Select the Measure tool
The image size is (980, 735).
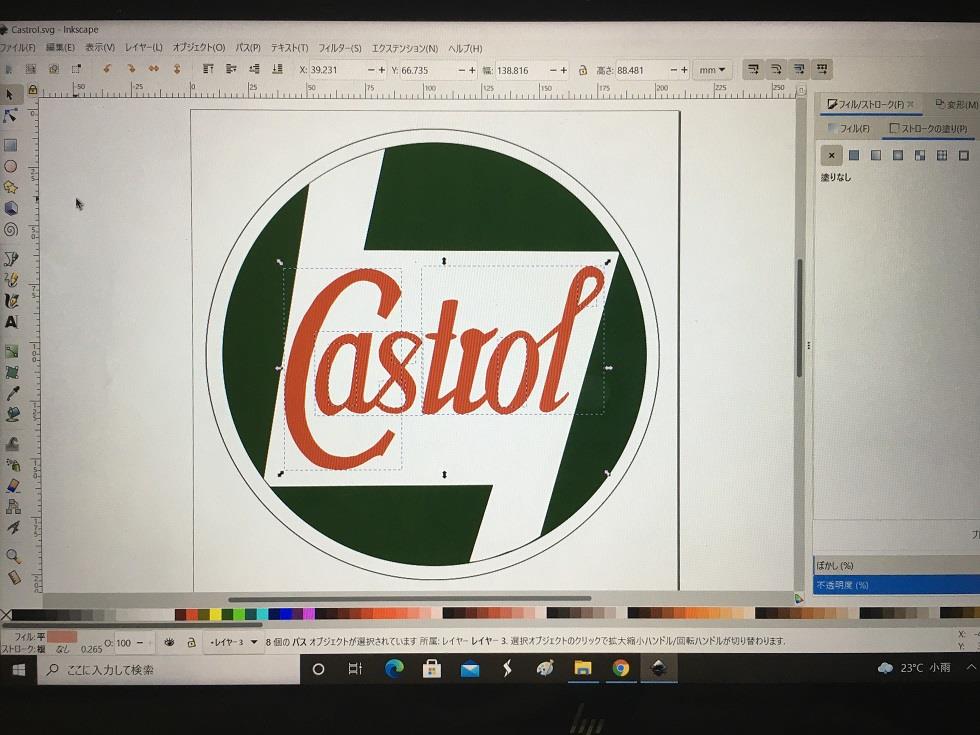(x=14, y=577)
